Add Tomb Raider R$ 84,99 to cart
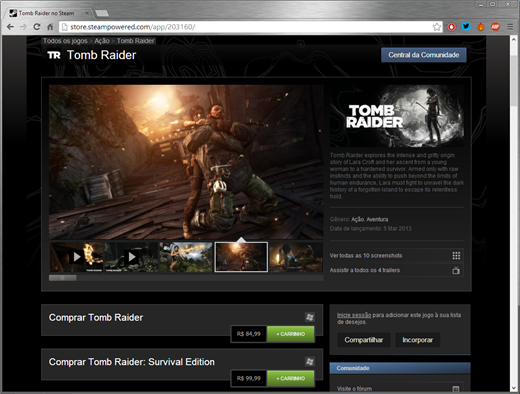Screen dimensions: 520x394 tap(291, 334)
